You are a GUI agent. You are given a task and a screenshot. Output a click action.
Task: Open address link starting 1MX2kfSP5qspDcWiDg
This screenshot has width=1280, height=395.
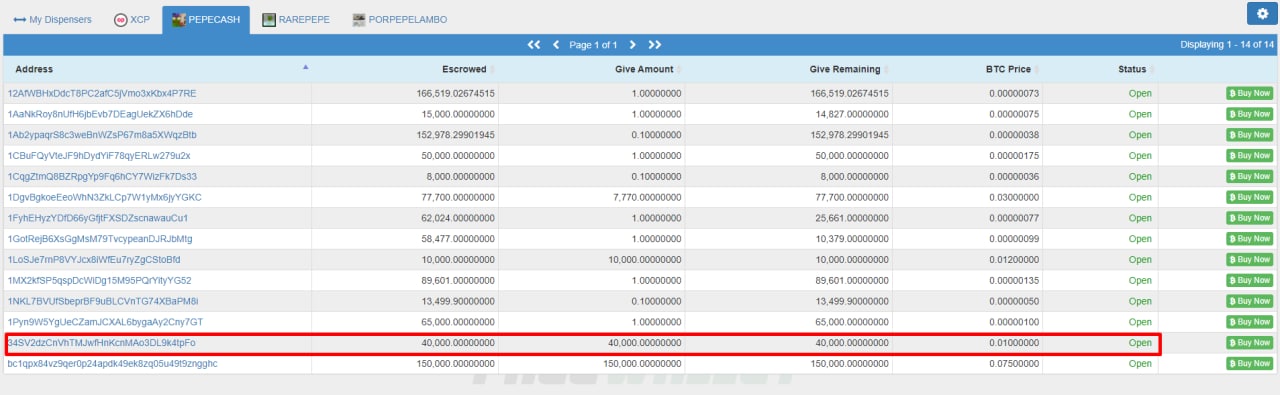[99, 280]
